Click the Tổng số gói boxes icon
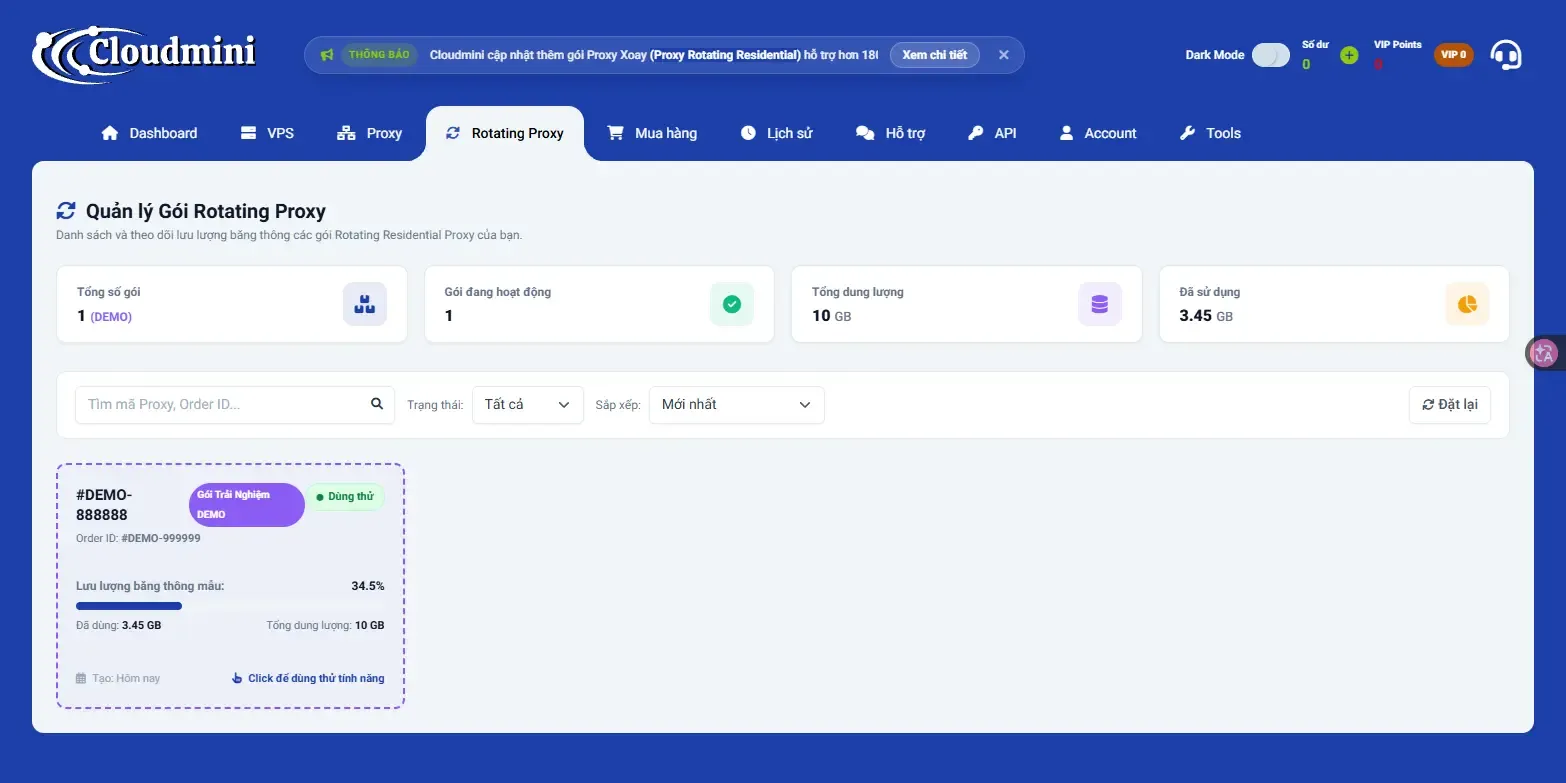1566x783 pixels. tap(365, 304)
